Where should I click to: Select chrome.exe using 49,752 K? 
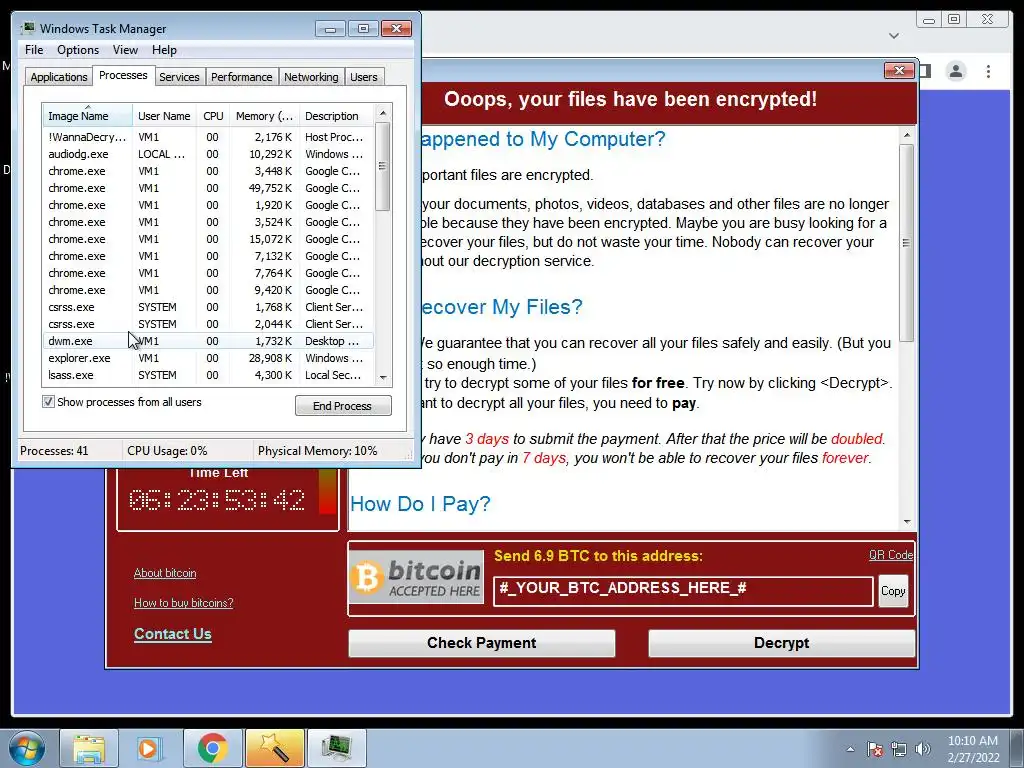208,188
